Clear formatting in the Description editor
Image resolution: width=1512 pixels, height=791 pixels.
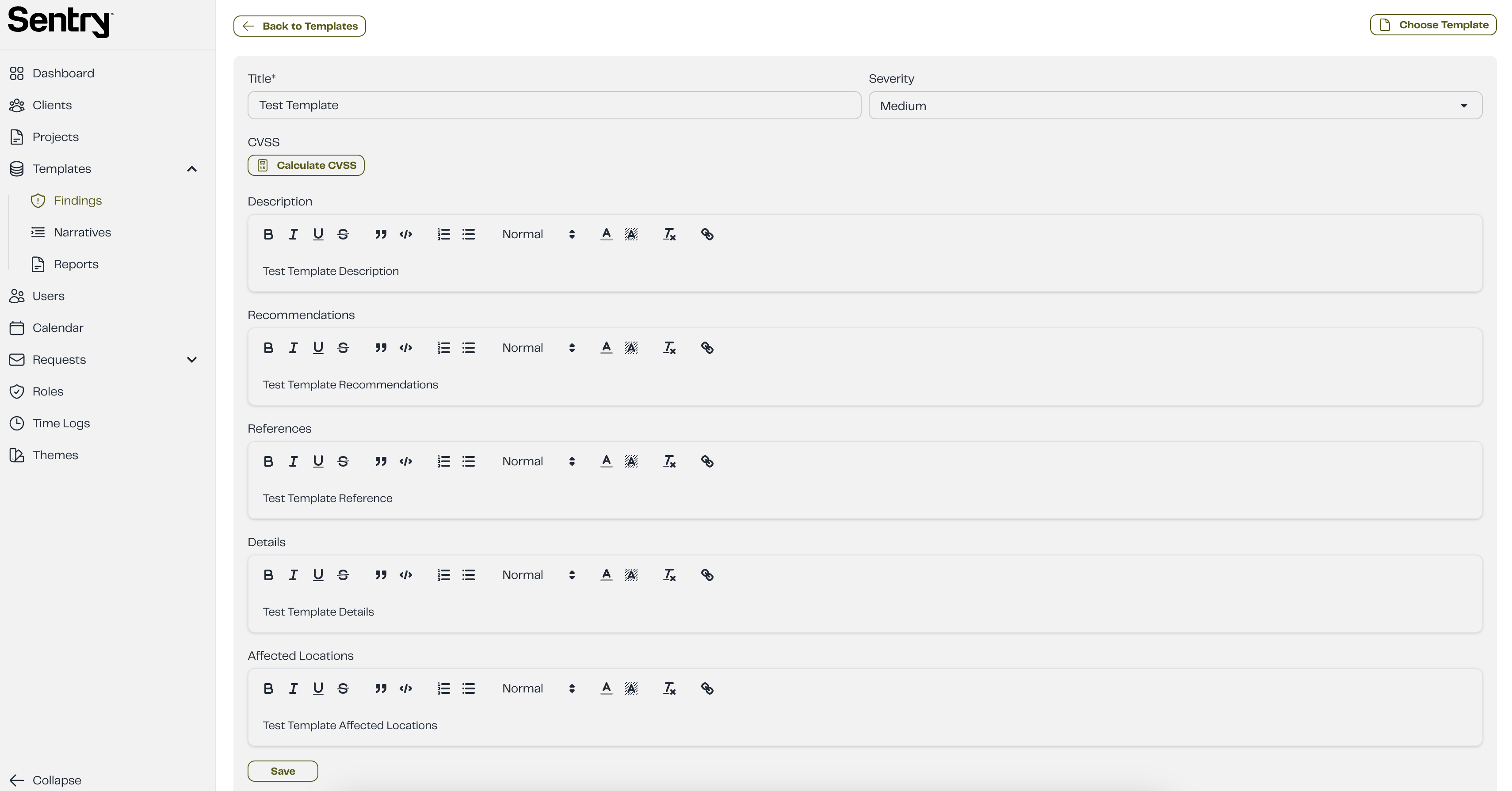669,234
